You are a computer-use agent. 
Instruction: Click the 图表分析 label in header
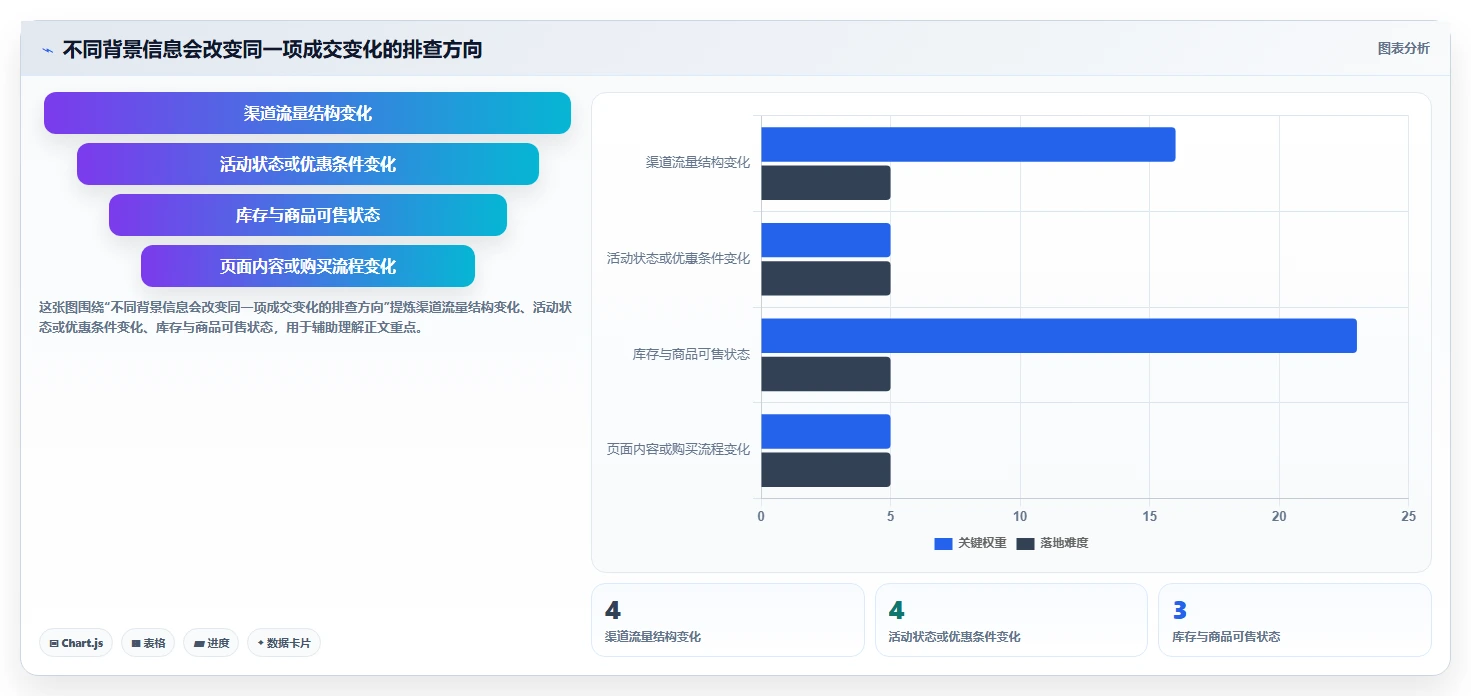point(1403,48)
